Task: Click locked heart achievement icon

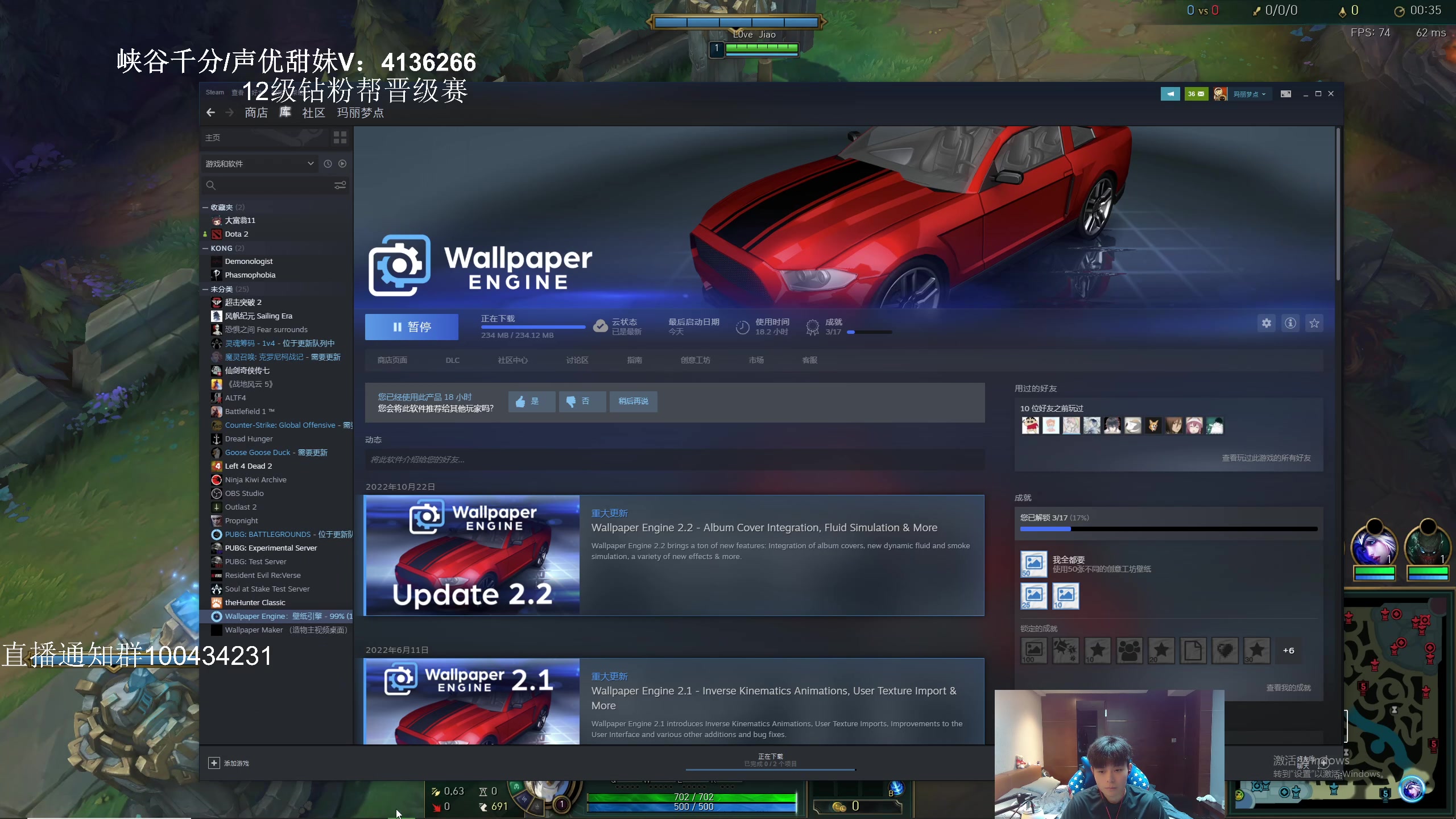Action: coord(1225,651)
